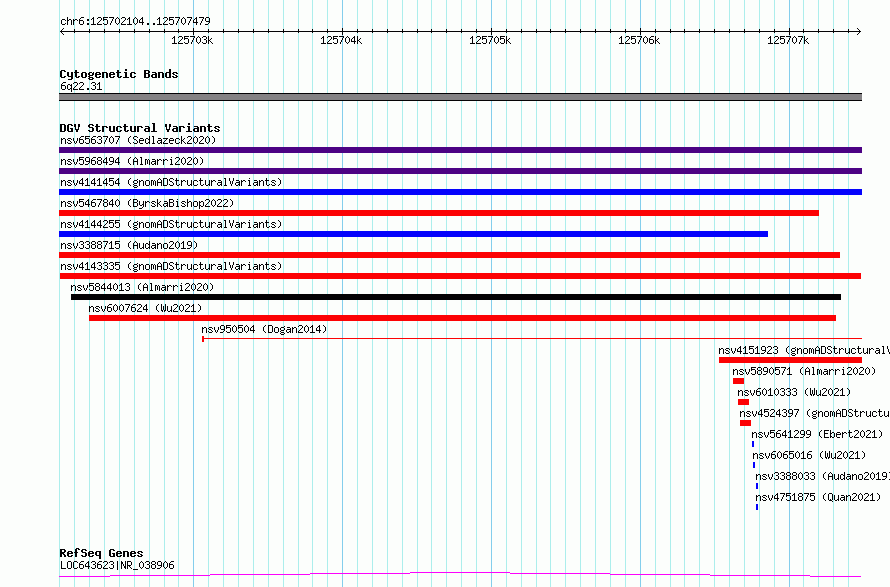The height and width of the screenshot is (587, 890).
Task: Open variant label nsv5968494 (Almarri2020)
Action: 132,161
